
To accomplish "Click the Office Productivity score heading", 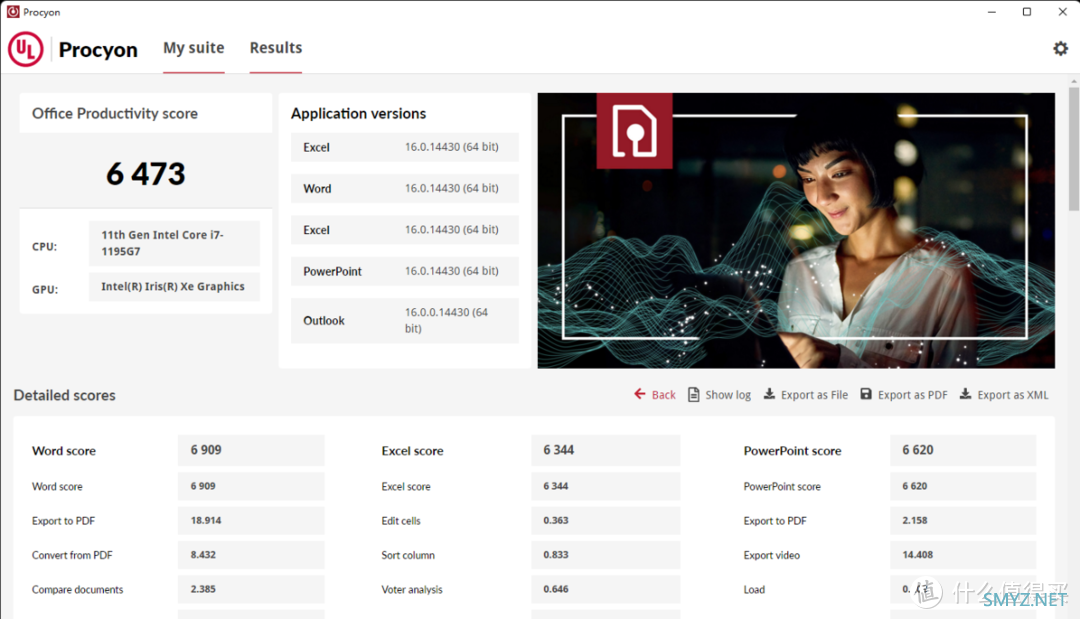I will point(115,114).
